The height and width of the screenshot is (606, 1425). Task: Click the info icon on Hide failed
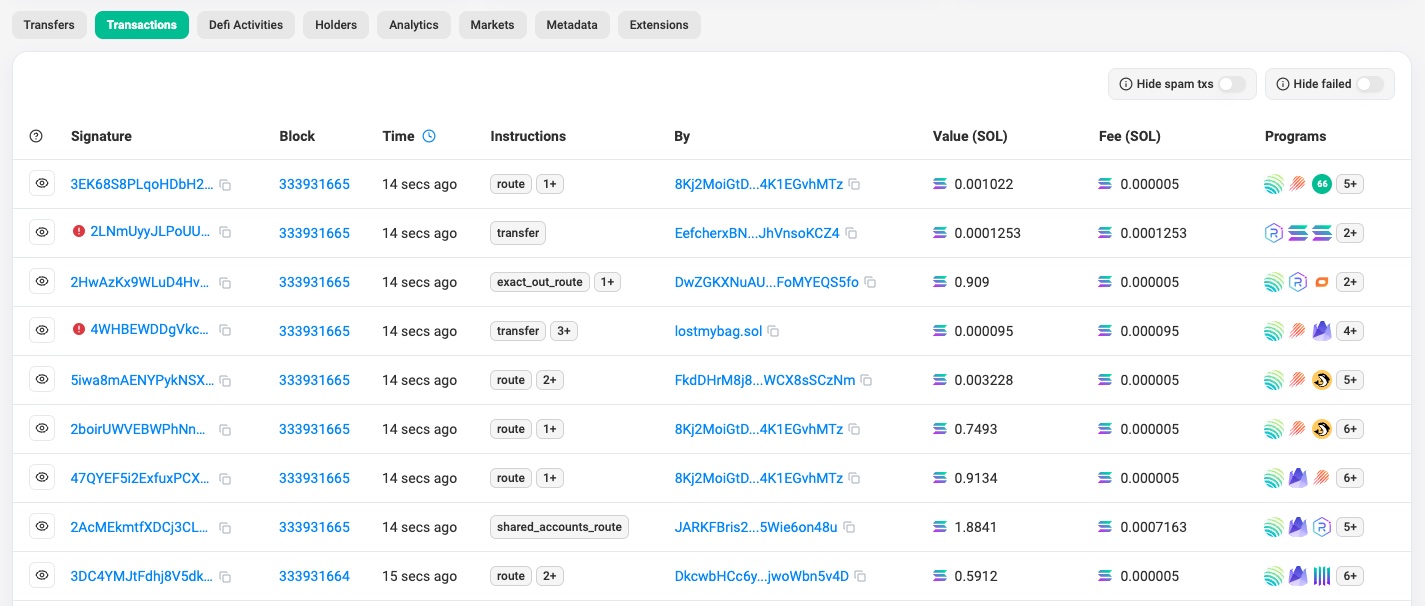(1283, 84)
